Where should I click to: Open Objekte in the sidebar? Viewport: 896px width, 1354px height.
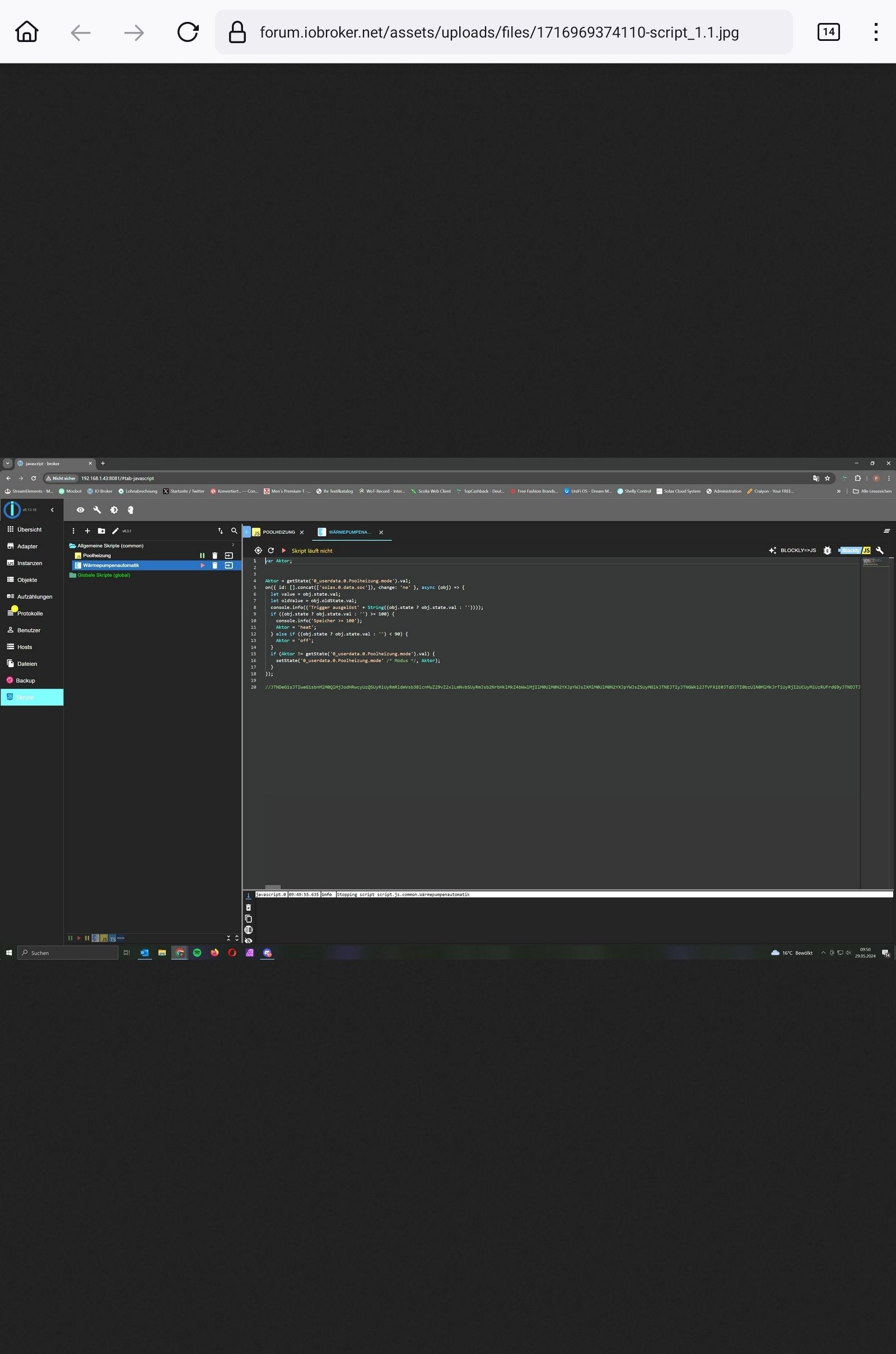point(31,580)
